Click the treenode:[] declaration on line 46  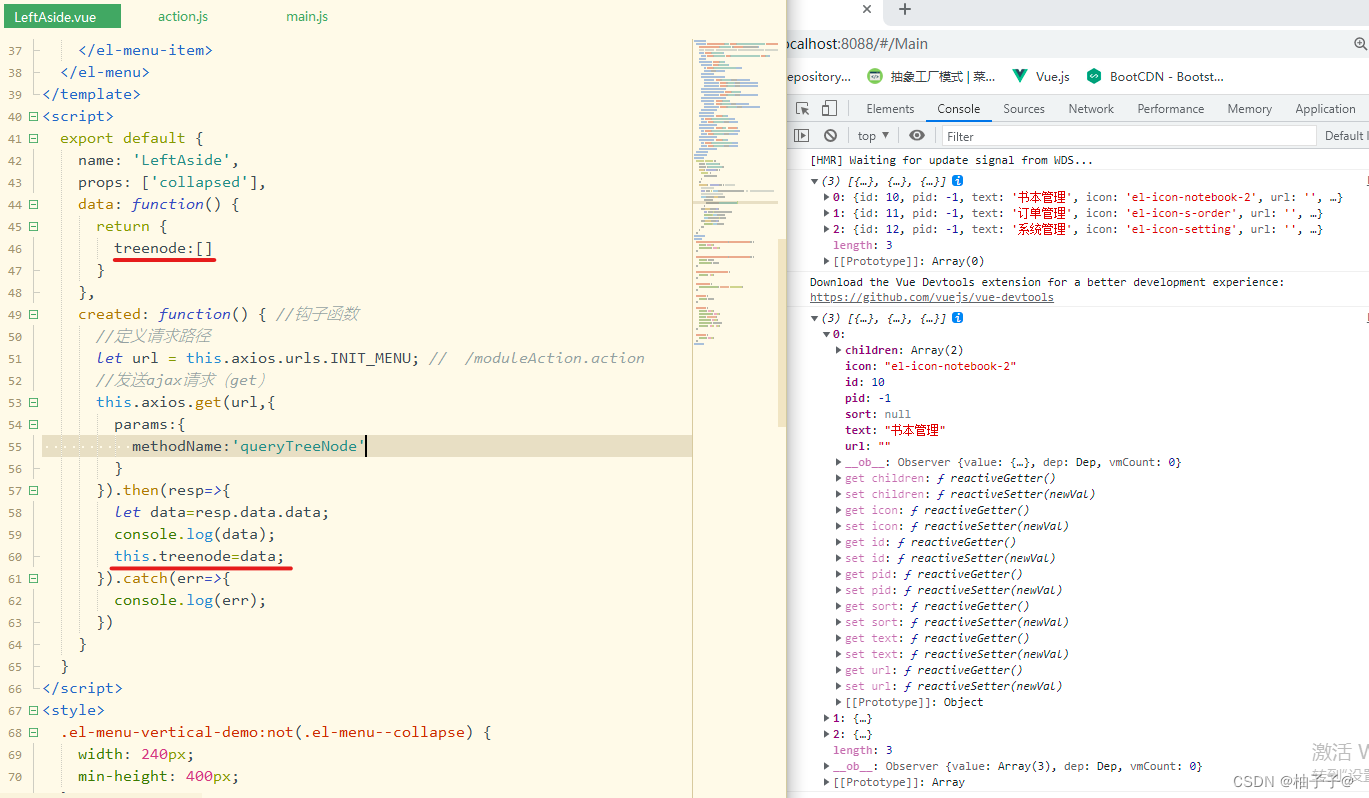pos(163,248)
